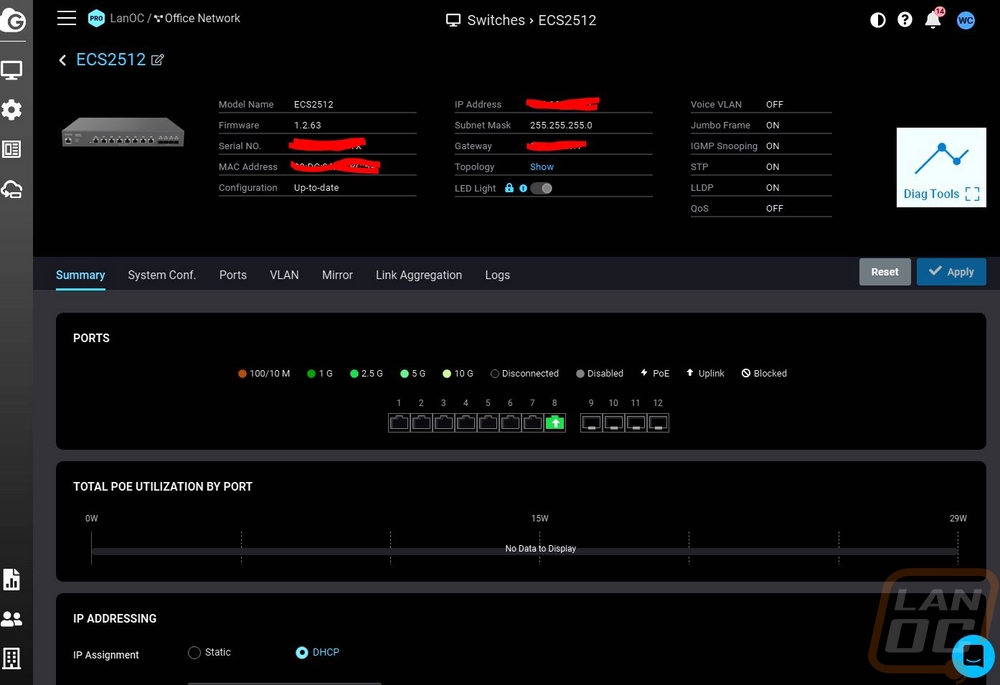The height and width of the screenshot is (685, 1000).
Task: Open the building icon in the sidebar
Action: 11,658
